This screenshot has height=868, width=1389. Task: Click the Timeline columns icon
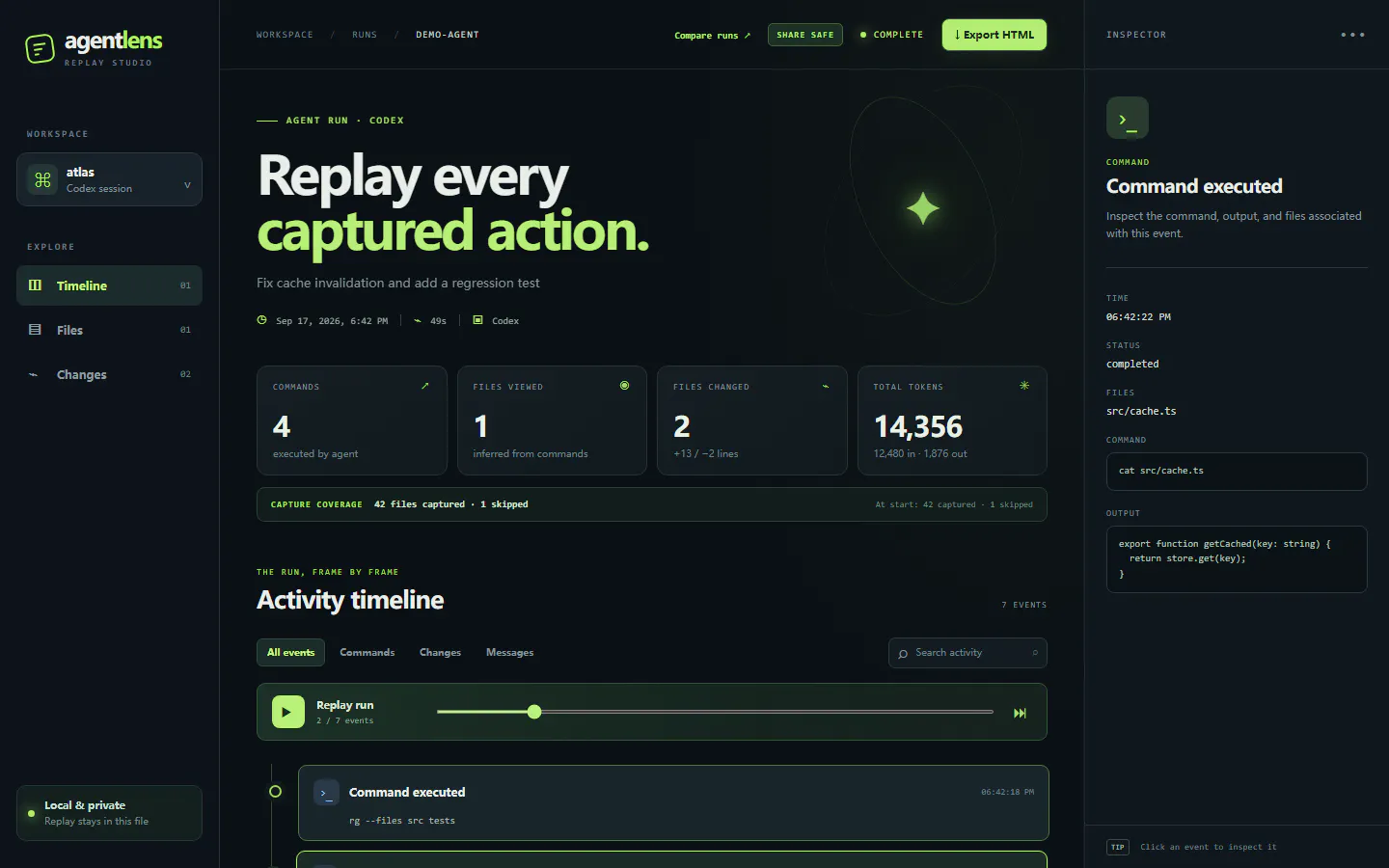pyautogui.click(x=36, y=285)
